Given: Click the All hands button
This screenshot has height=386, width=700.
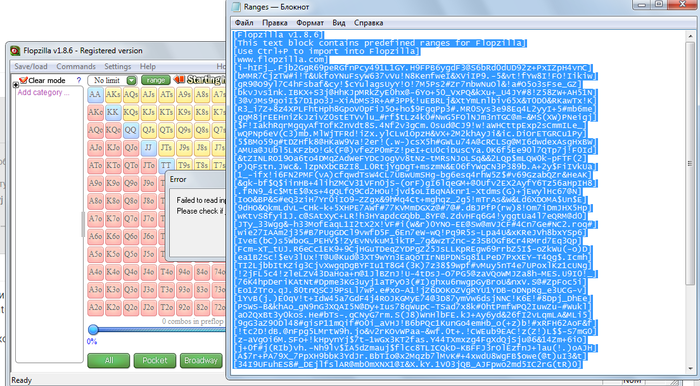Looking at the screenshot, I should (108, 361).
